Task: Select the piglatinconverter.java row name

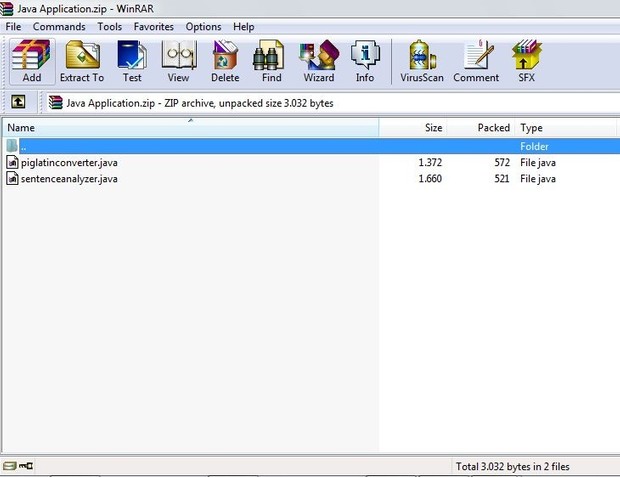Action: pyautogui.click(x=69, y=163)
